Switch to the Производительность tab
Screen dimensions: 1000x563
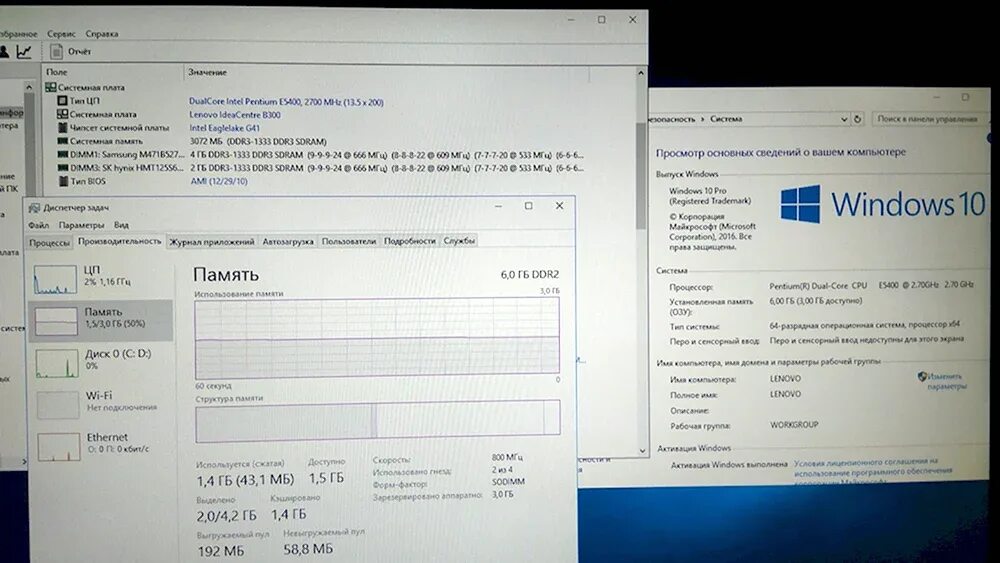119,241
